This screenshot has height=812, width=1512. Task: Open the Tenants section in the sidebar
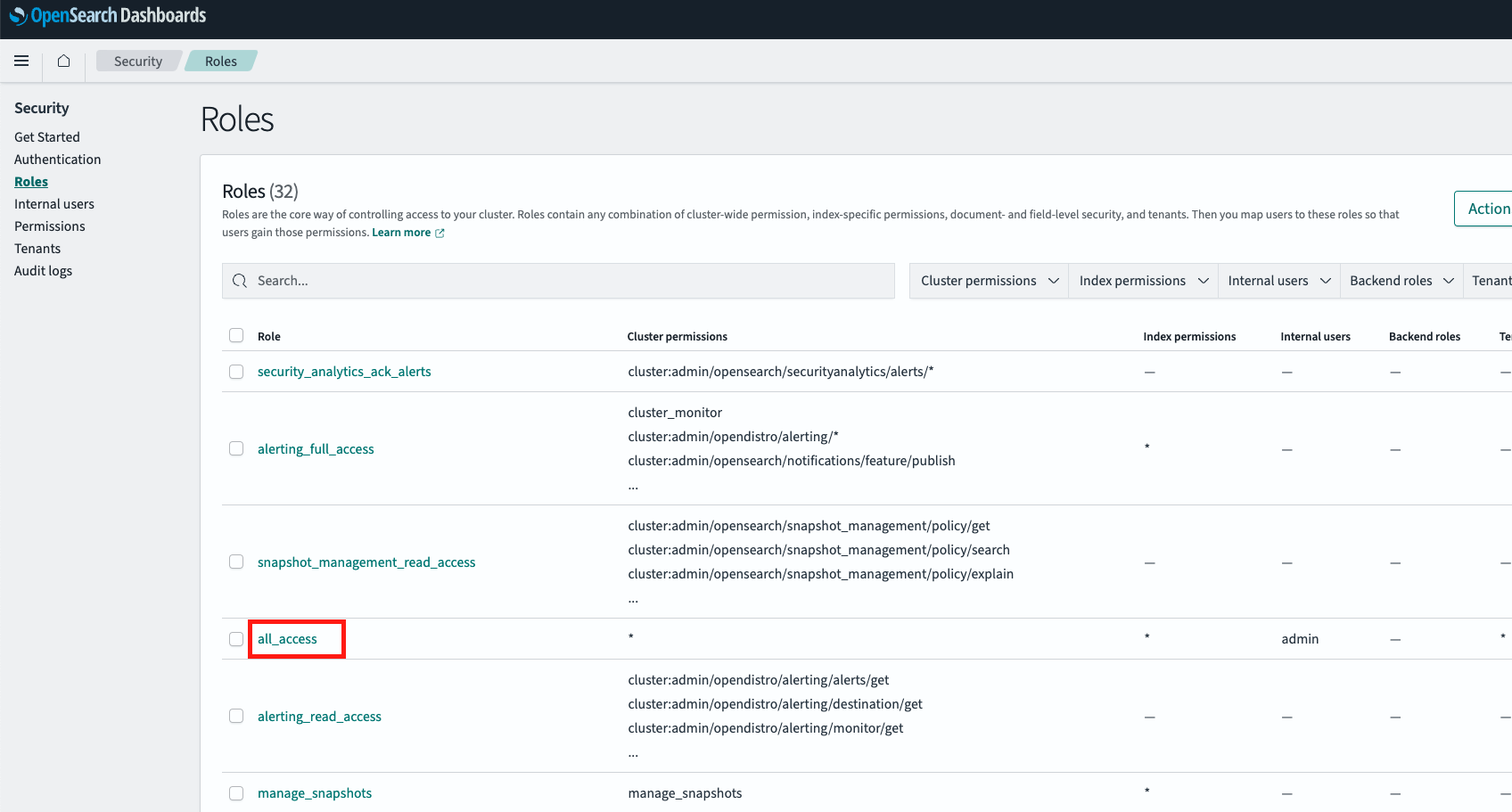[37, 248]
